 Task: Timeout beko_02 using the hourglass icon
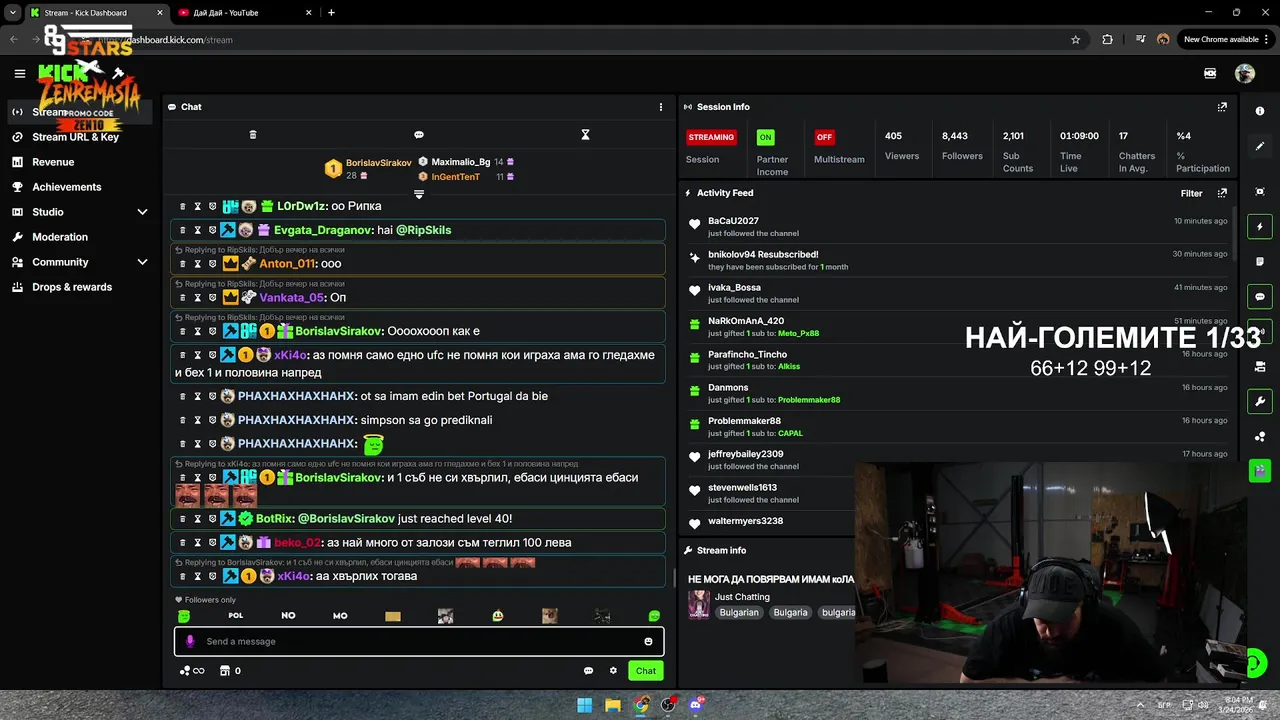click(198, 542)
